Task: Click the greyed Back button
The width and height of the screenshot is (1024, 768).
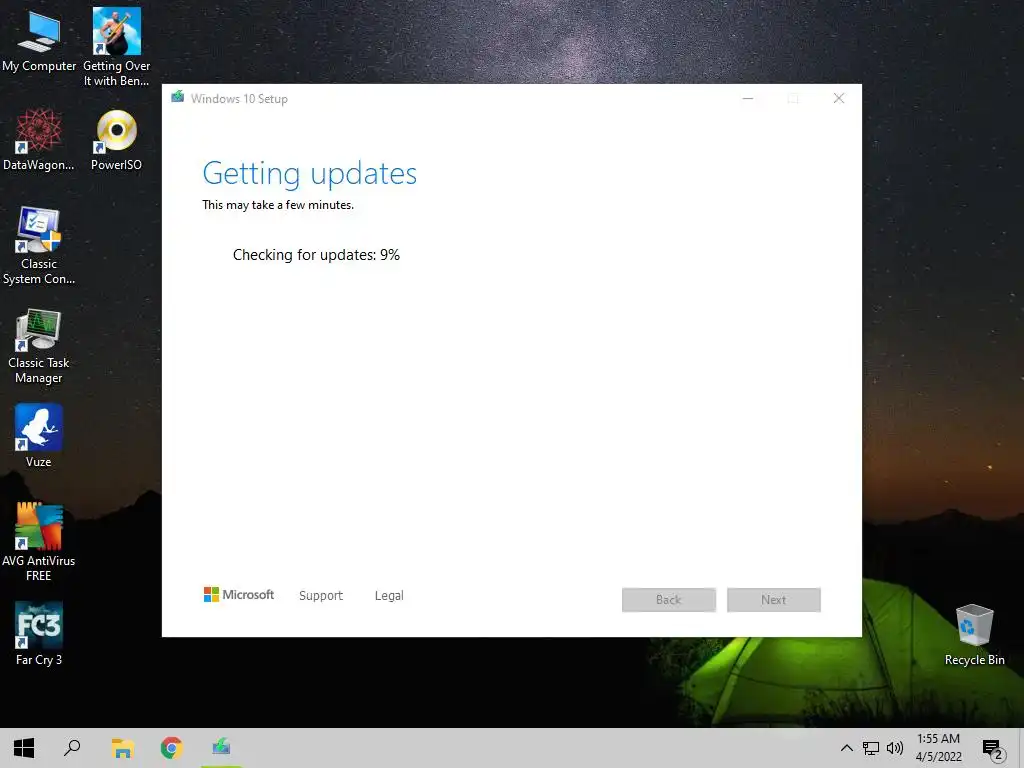Action: pos(669,600)
